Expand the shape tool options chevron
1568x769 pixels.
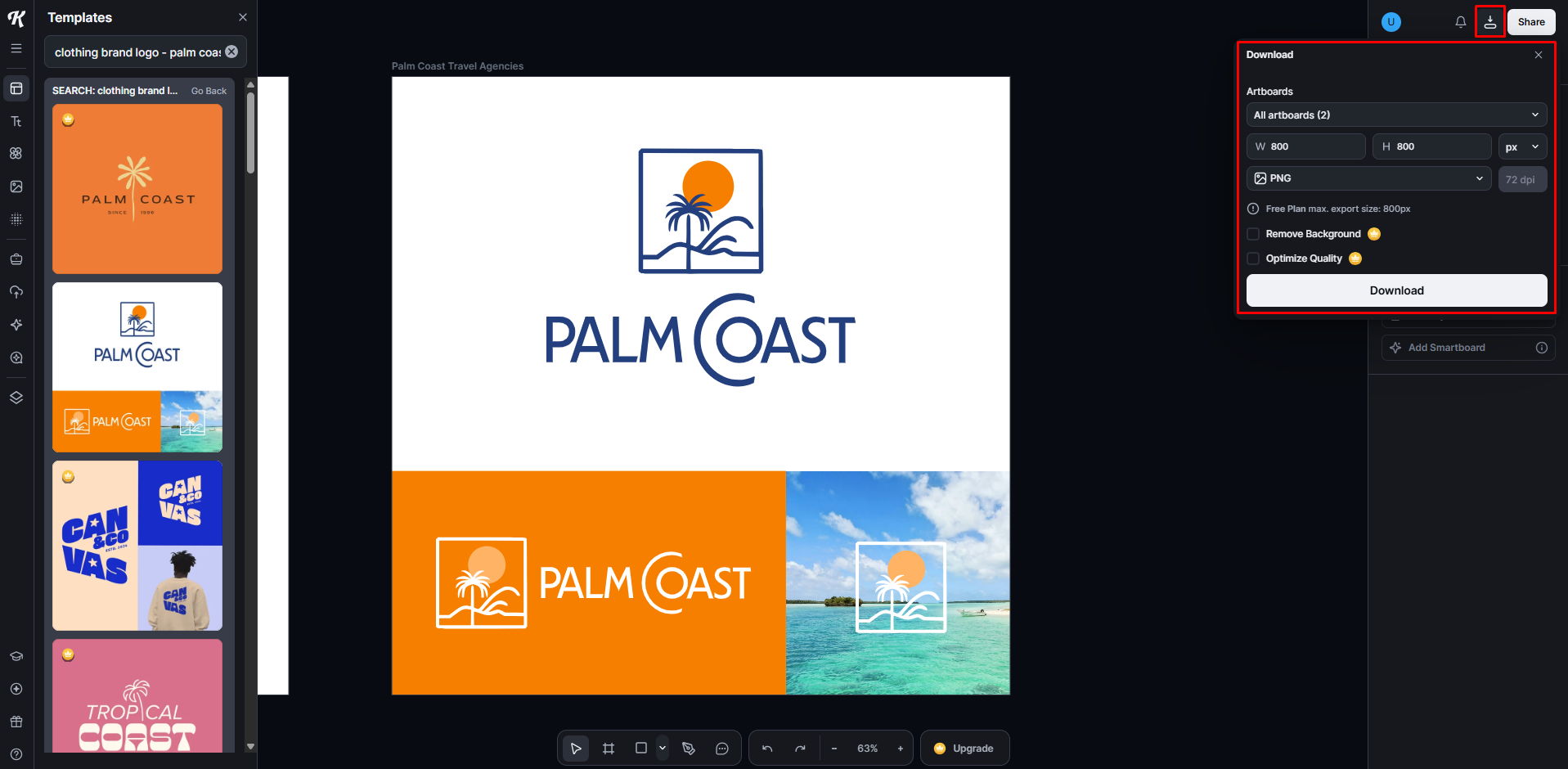click(662, 747)
